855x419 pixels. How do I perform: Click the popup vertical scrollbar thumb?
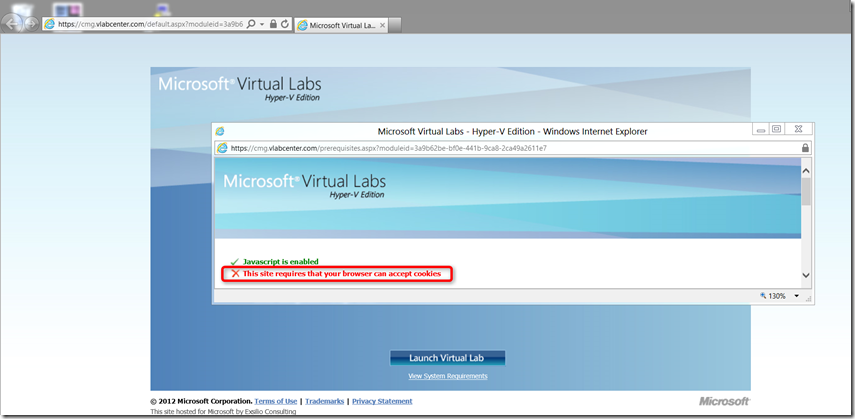tap(806, 191)
